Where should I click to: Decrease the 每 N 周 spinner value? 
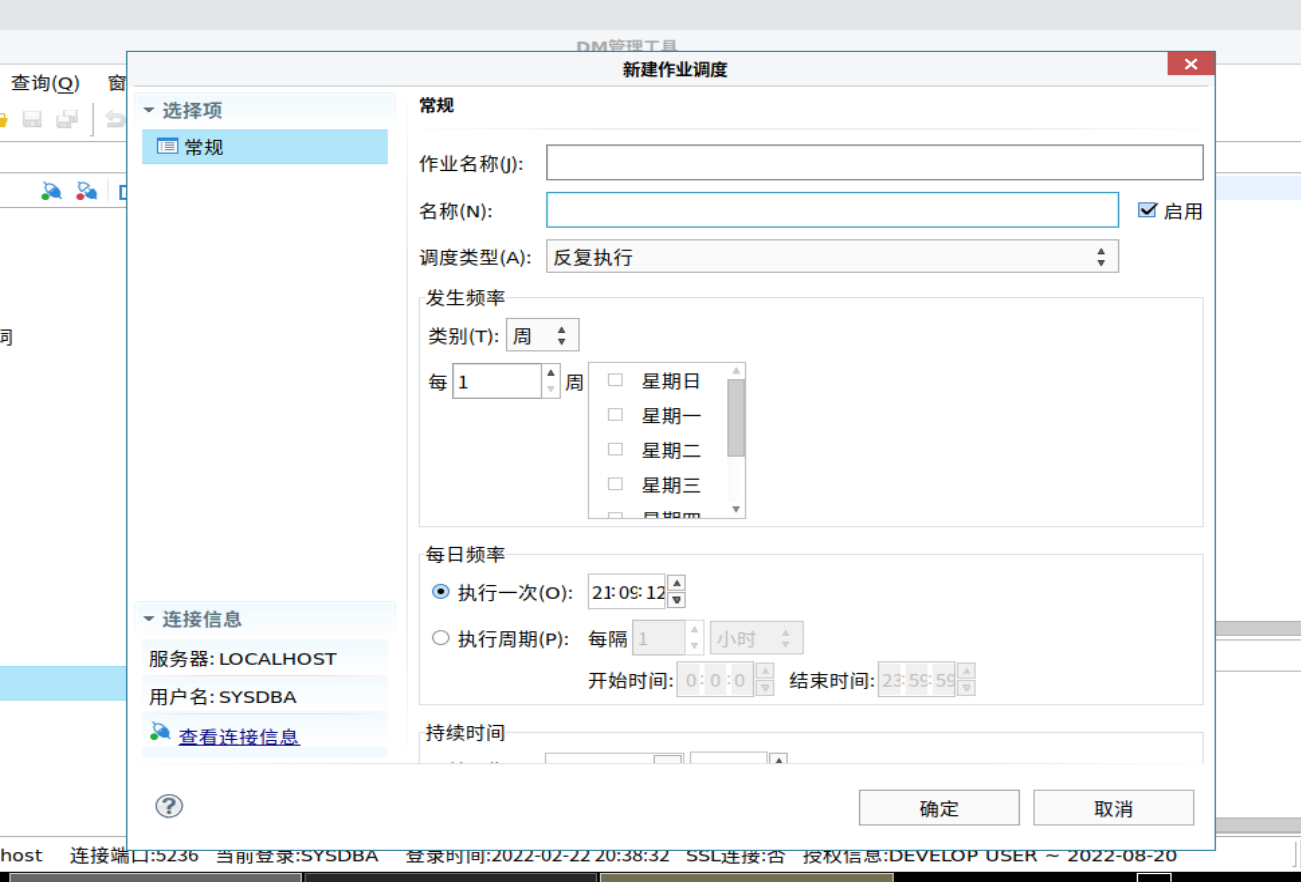[x=551, y=390]
